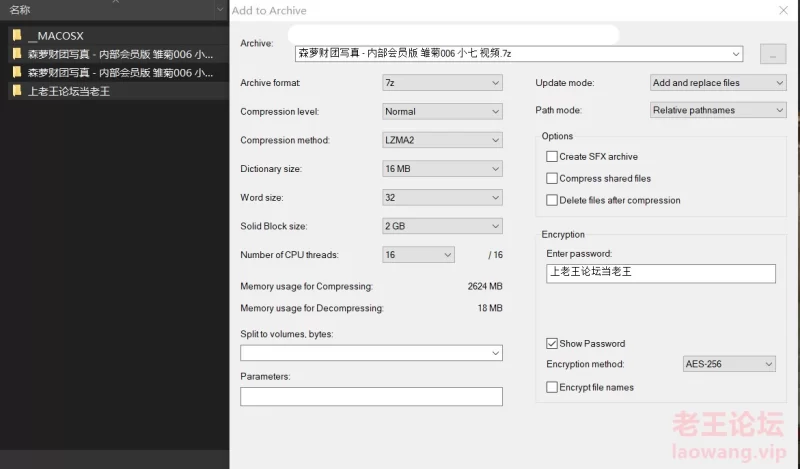Image resolution: width=800 pixels, height=469 pixels.
Task: Click the __MACOSX folder icon
Action: pyautogui.click(x=16, y=35)
